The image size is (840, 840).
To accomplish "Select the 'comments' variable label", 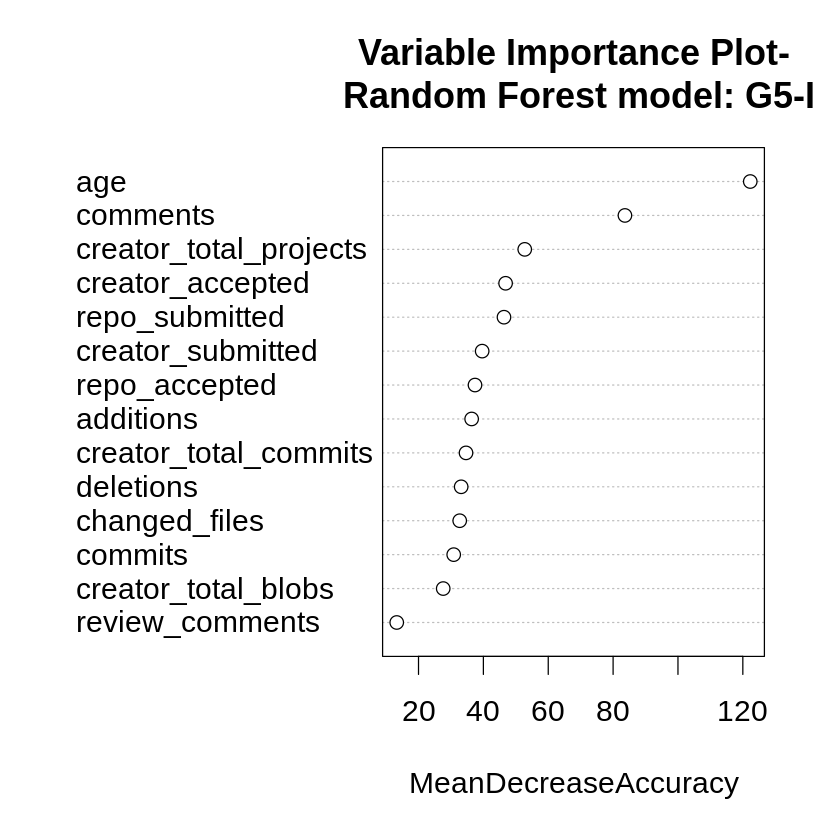I will click(x=145, y=215).
